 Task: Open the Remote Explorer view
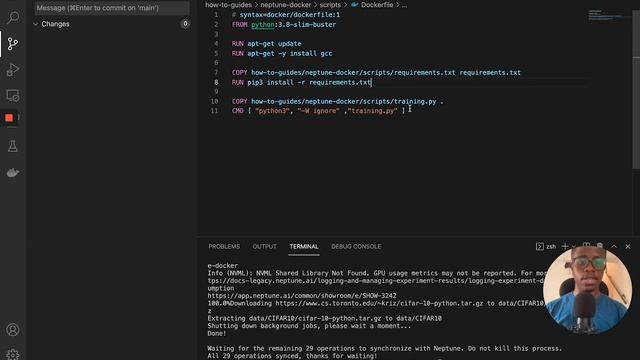click(13, 96)
